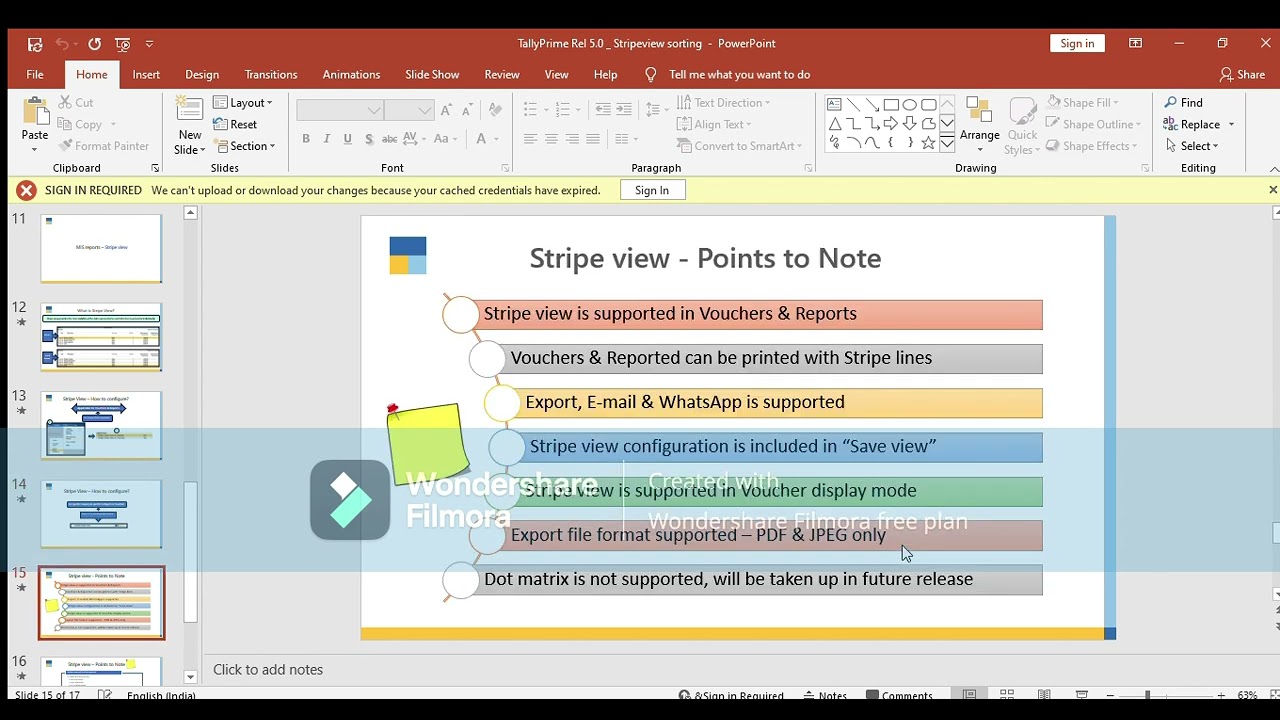
Task: Click Decrease List Level icon
Action: [603, 109]
